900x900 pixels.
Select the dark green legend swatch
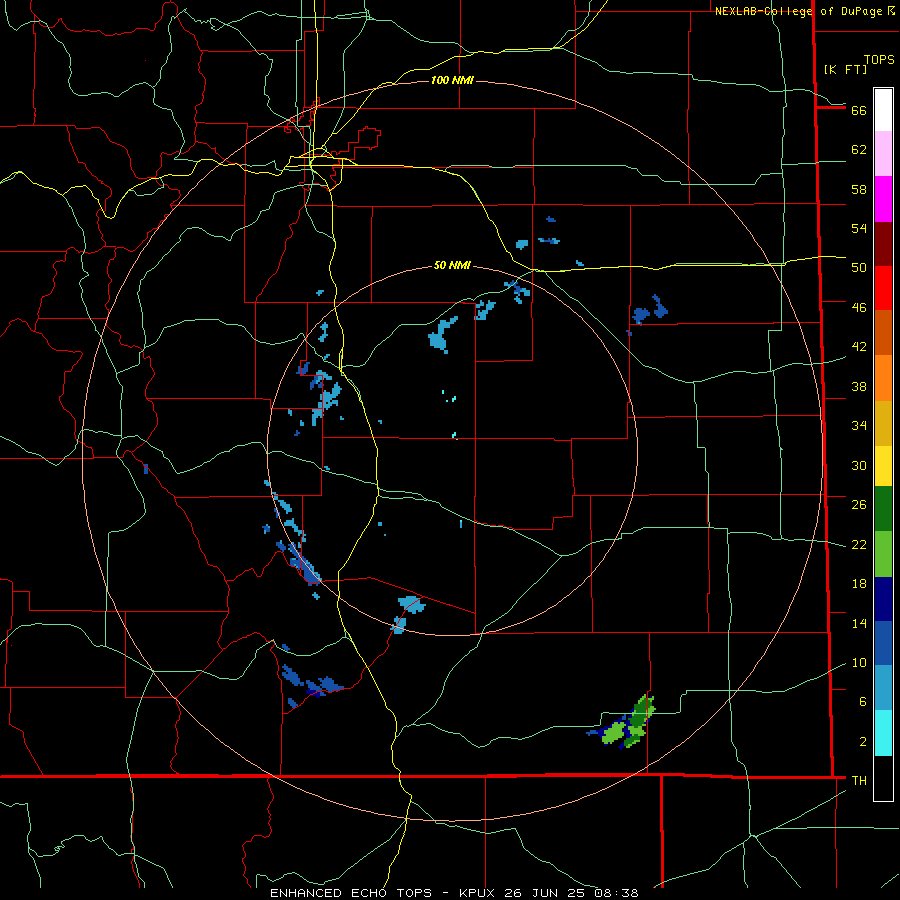[x=883, y=509]
